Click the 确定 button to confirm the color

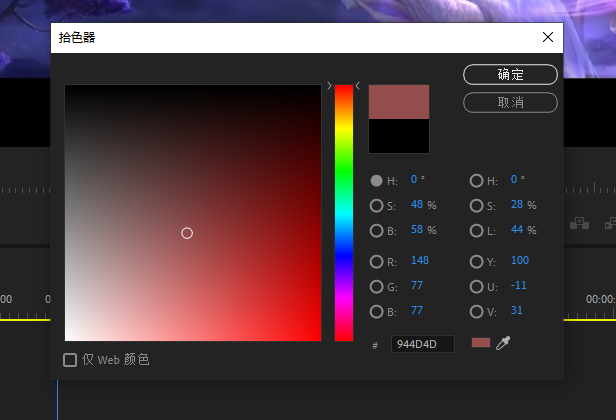[x=510, y=75]
